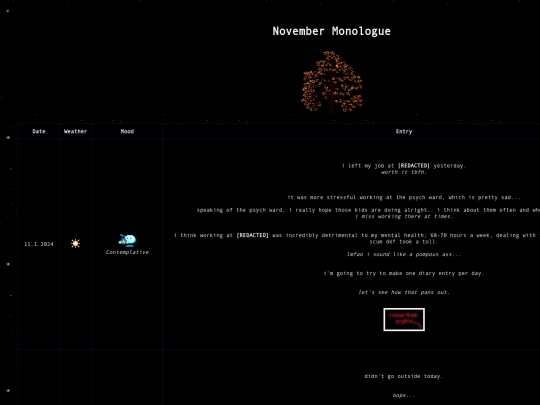Click the line 'speaking of the psych ward'
Viewport: 540px width, 405px height.
(x=368, y=210)
